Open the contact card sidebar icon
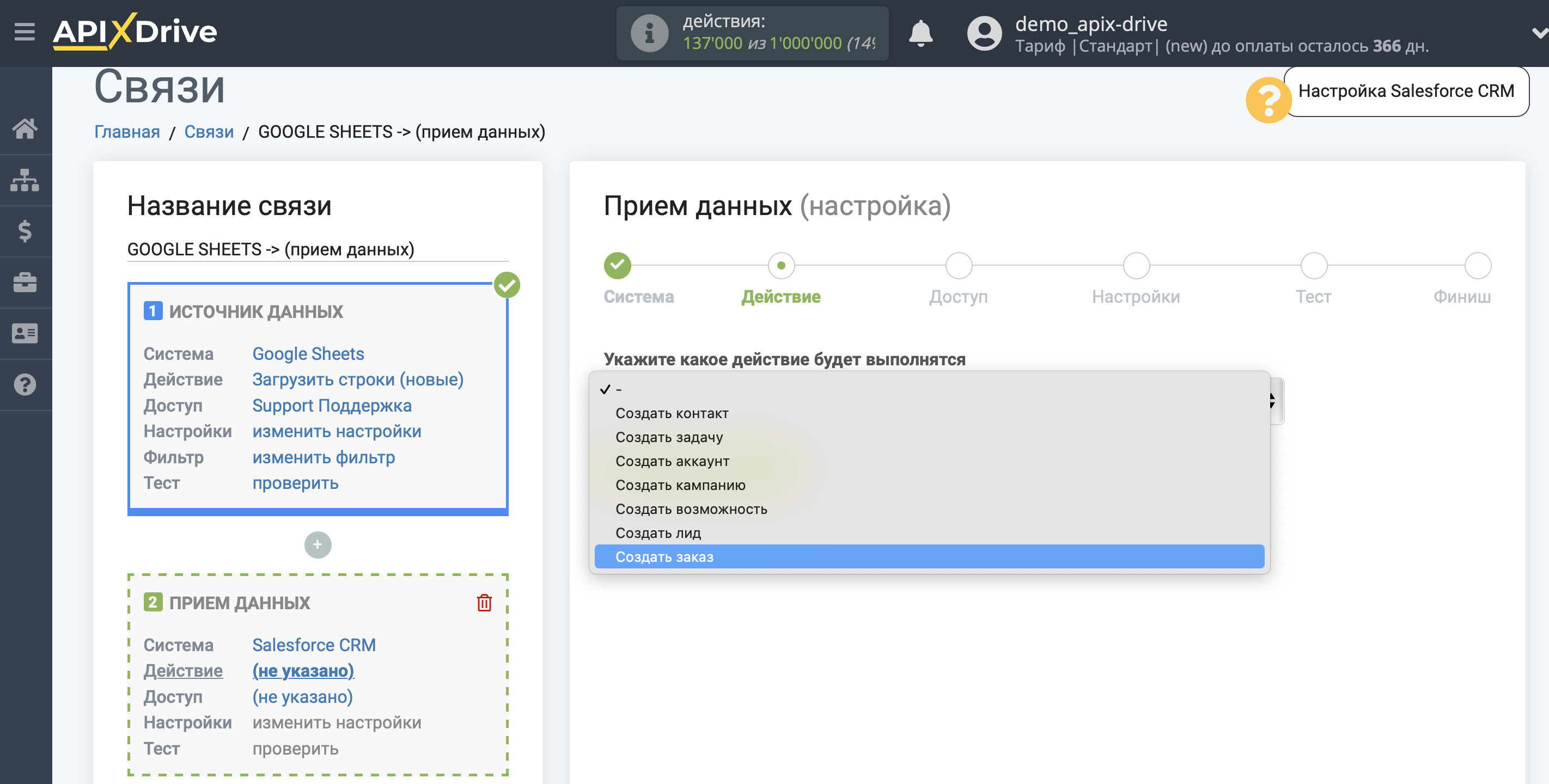 pyautogui.click(x=25, y=333)
